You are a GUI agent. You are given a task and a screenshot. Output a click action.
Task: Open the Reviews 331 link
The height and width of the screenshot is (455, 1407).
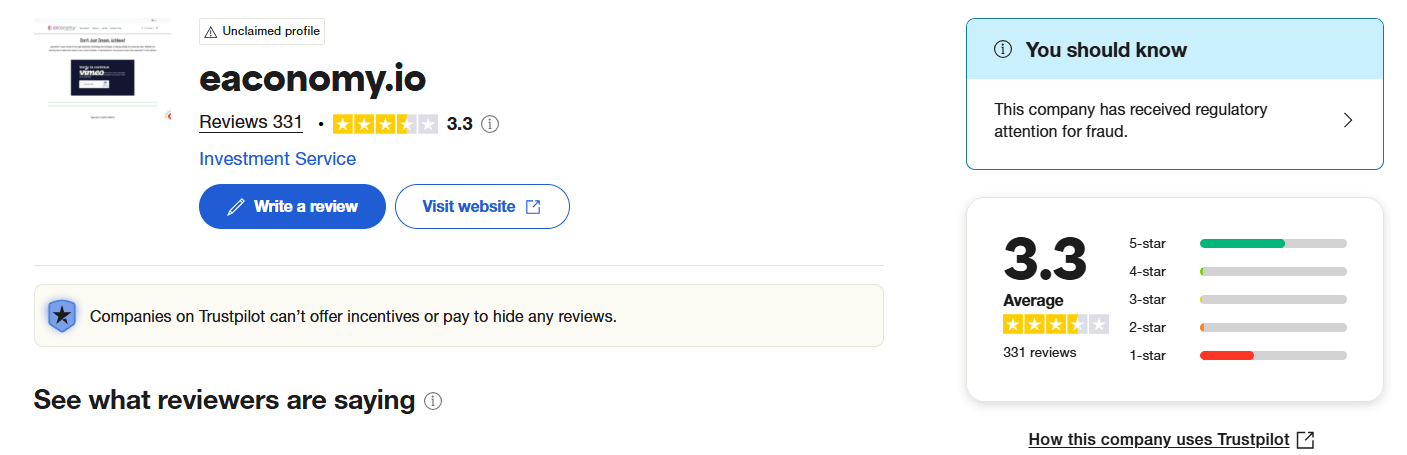point(251,122)
